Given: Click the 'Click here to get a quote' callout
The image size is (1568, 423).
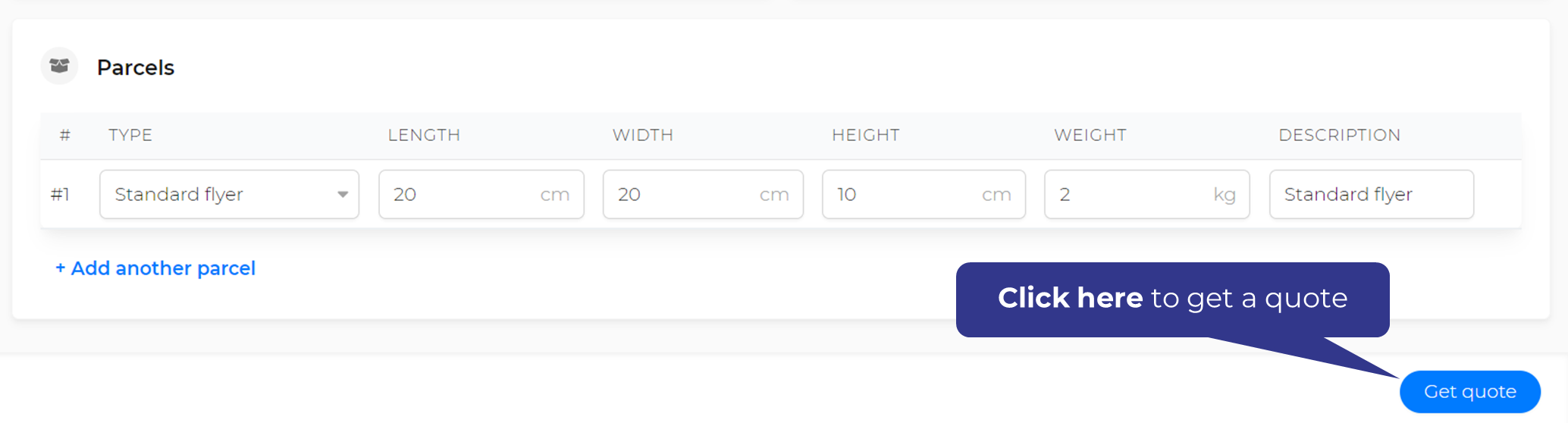Looking at the screenshot, I should [x=1172, y=299].
